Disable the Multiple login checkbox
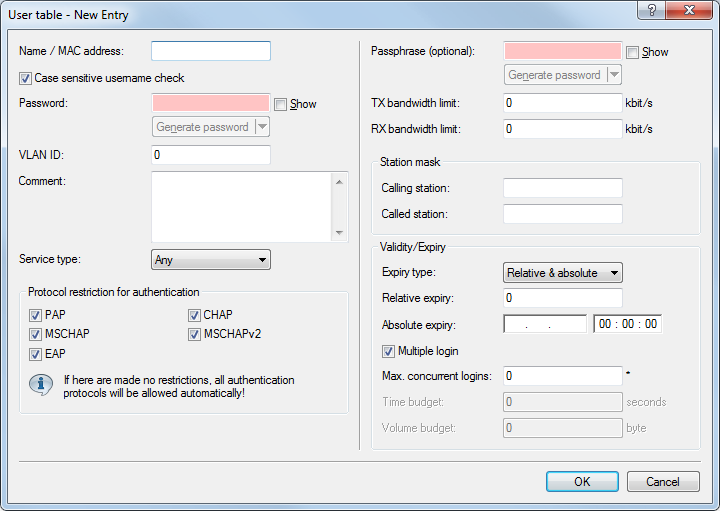The height and width of the screenshot is (511, 720). [389, 351]
